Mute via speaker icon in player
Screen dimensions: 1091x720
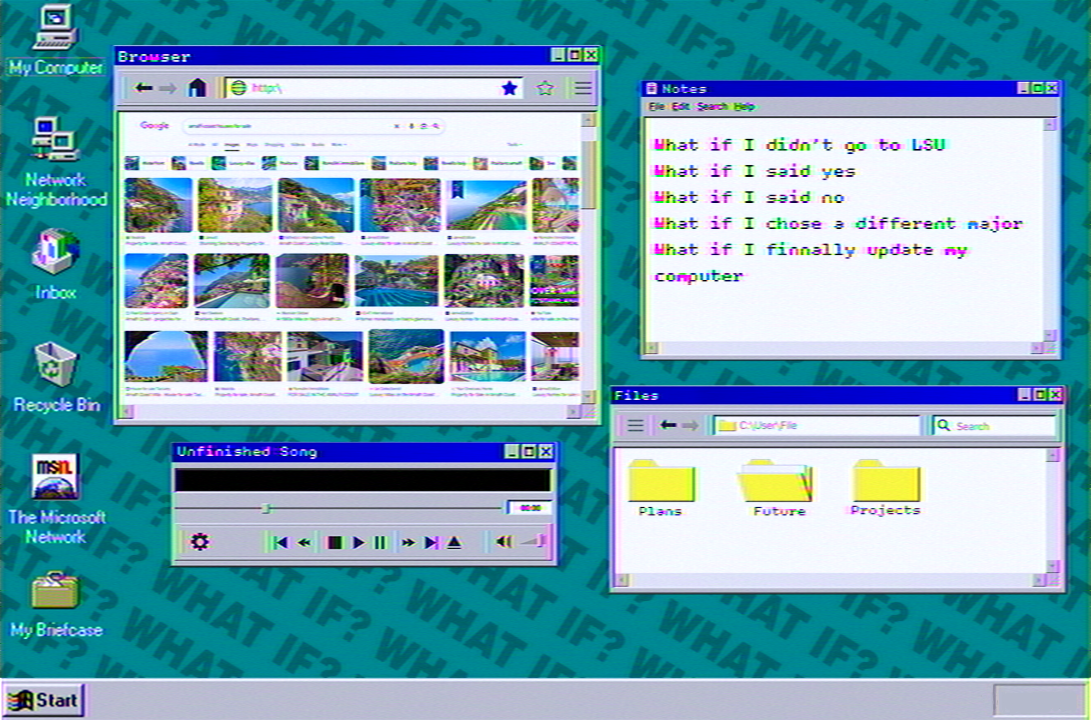[504, 541]
